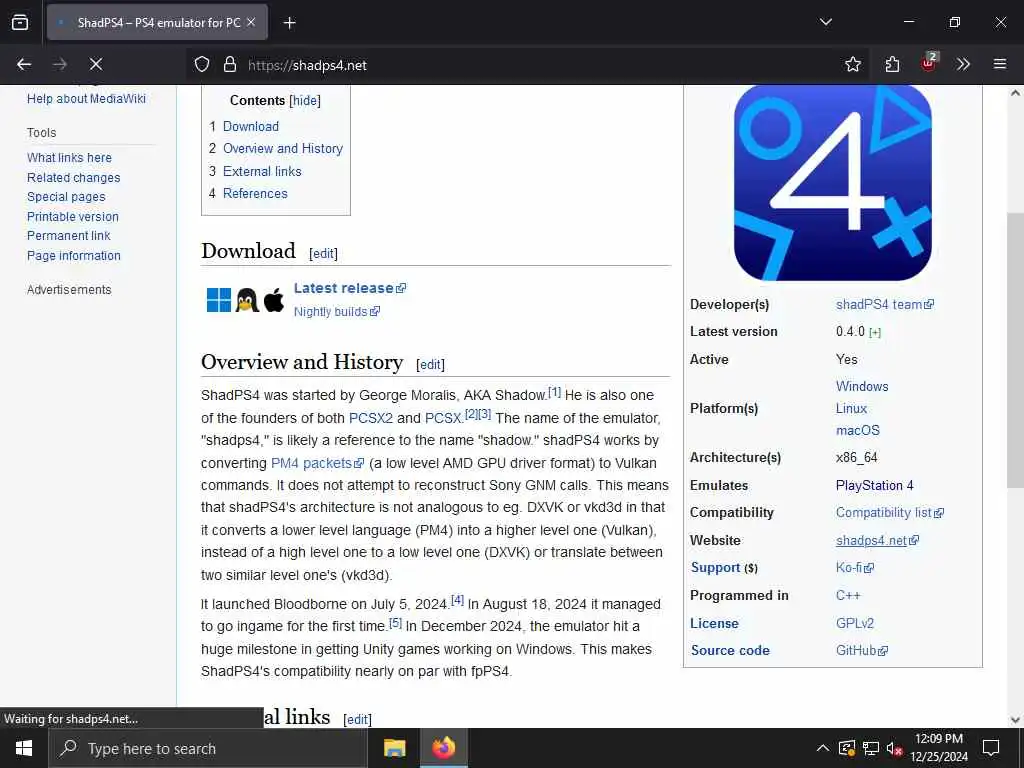Go to Special pages
The image size is (1024, 768).
66,197
